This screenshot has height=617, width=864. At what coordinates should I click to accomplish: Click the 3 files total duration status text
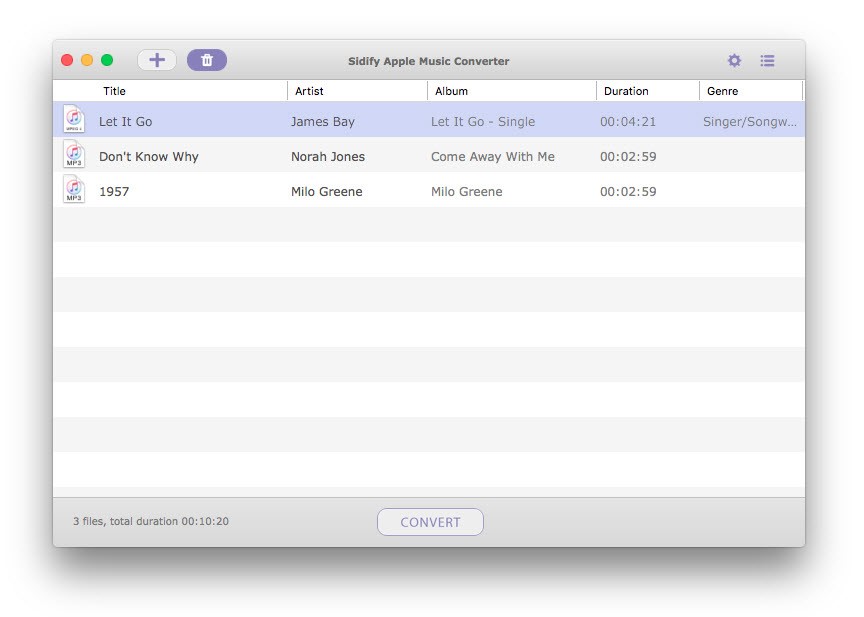click(x=151, y=521)
